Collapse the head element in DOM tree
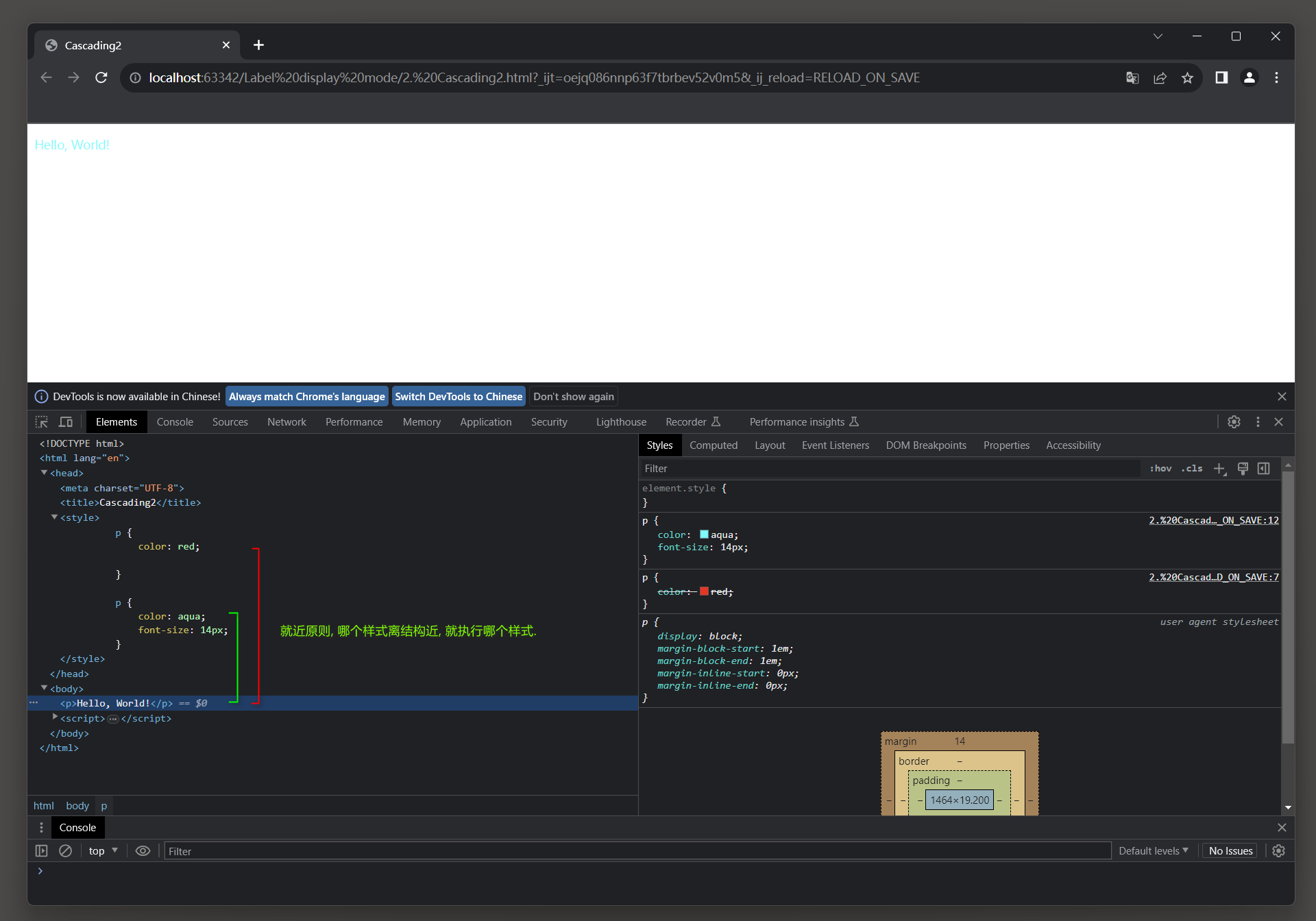 click(44, 473)
